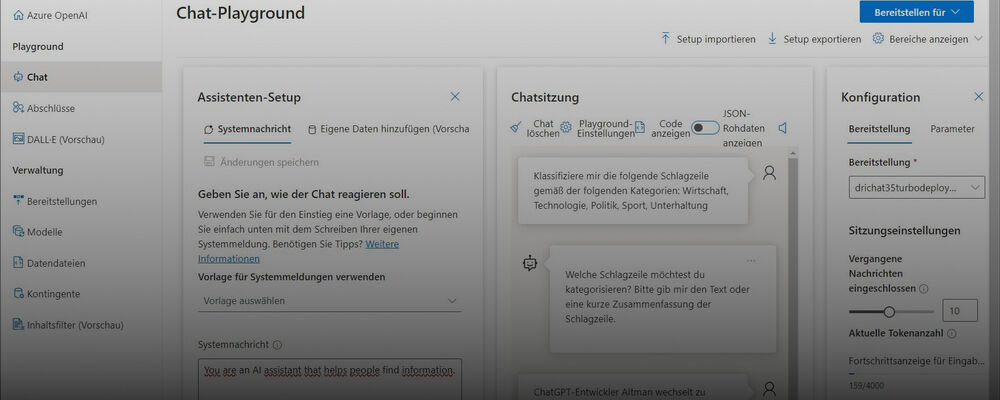Click Setup exportieren
The width and height of the screenshot is (1000, 400).
coord(814,39)
